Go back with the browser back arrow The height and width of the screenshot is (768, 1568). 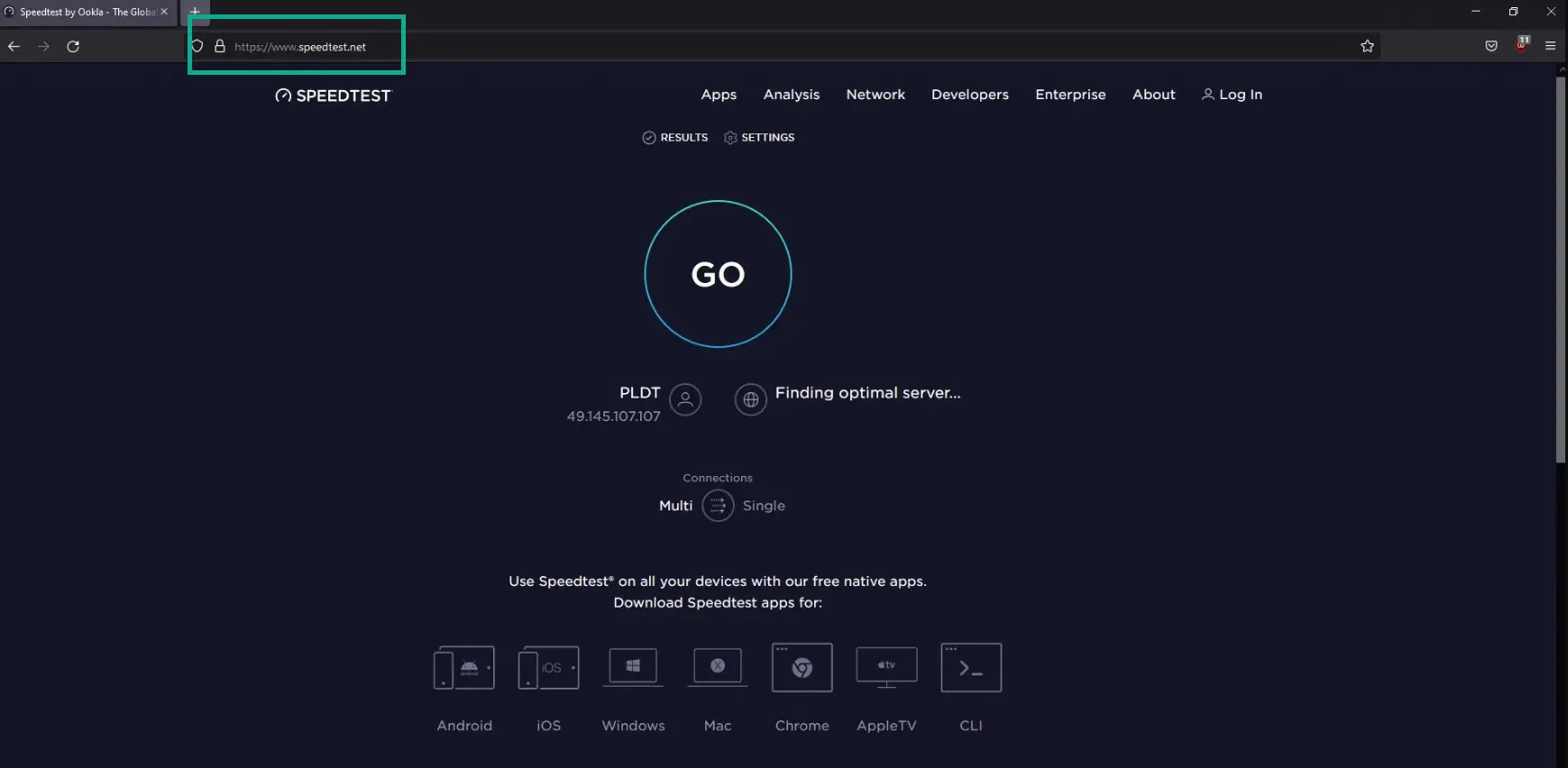[x=14, y=46]
